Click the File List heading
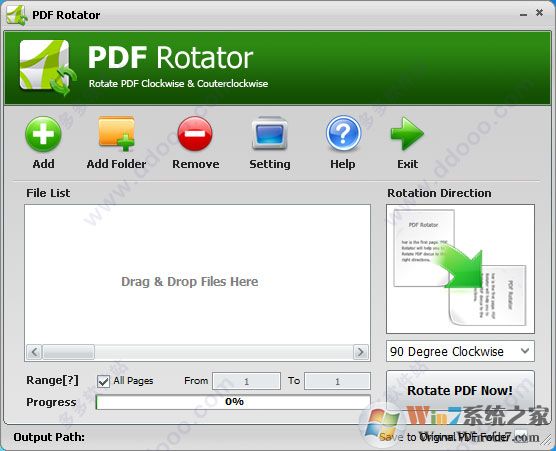This screenshot has width=556, height=451. [x=48, y=193]
